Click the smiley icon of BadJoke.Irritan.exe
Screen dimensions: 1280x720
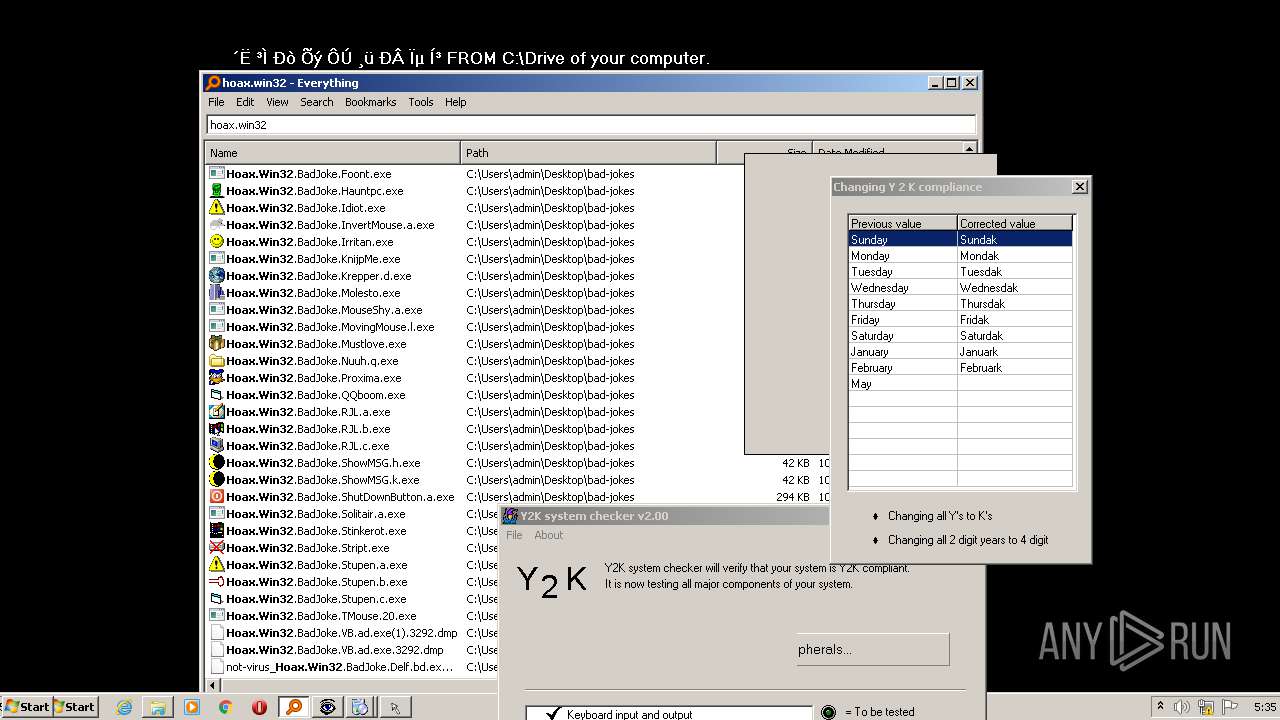point(216,241)
